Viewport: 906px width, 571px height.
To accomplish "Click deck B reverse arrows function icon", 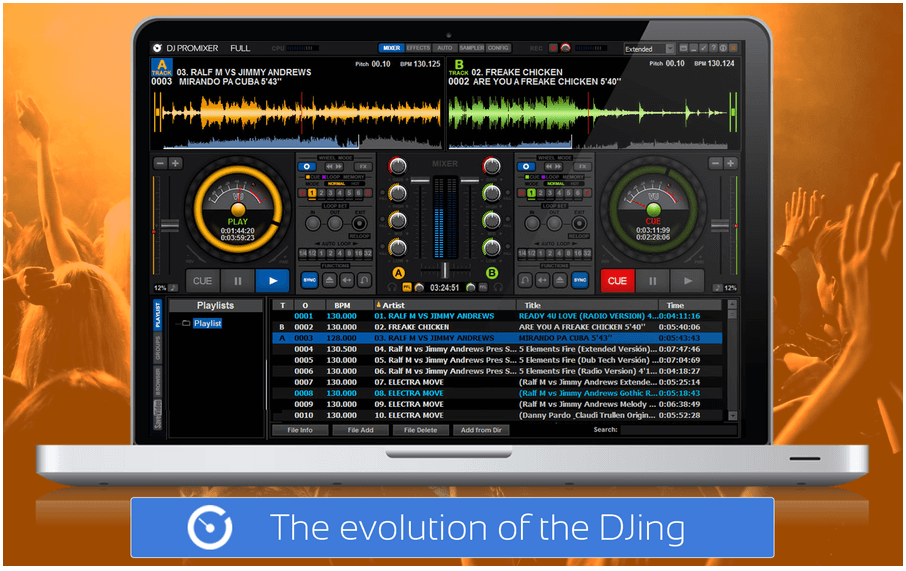I will point(543,280).
